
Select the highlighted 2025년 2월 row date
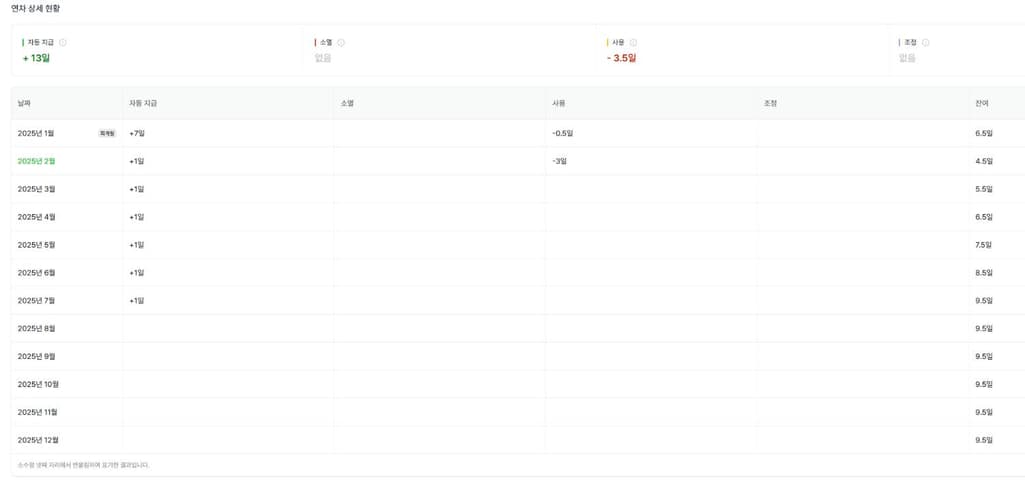(x=37, y=161)
